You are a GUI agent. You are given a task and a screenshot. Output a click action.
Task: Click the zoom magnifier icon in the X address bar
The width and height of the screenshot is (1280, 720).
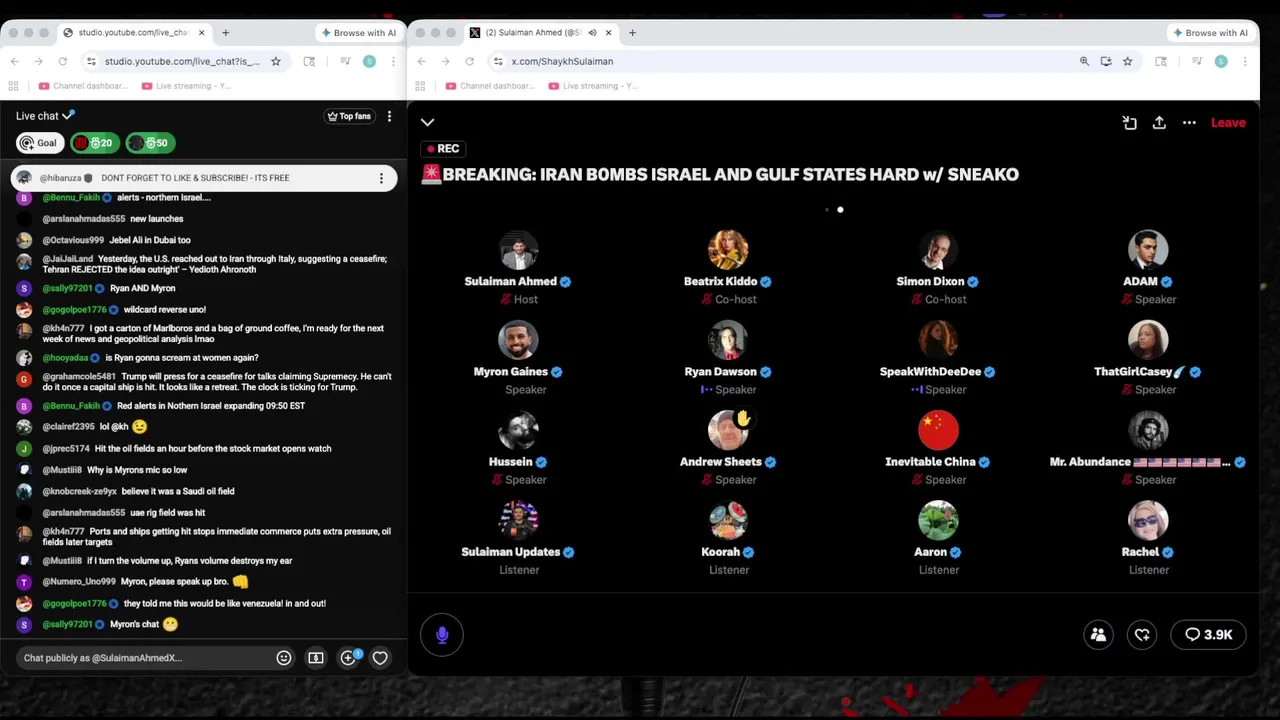1084,61
